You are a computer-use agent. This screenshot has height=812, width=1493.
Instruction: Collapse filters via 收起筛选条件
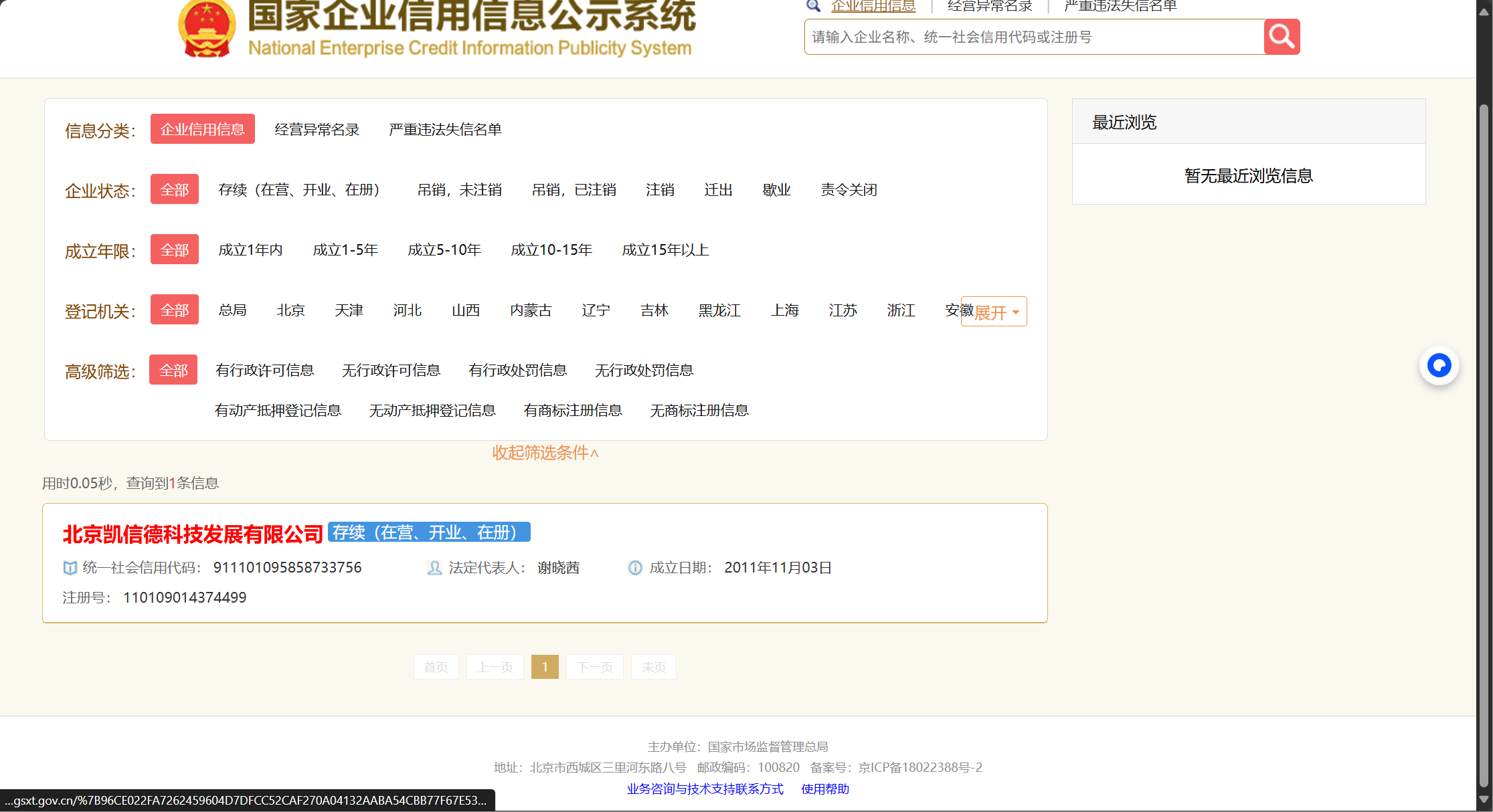(545, 453)
